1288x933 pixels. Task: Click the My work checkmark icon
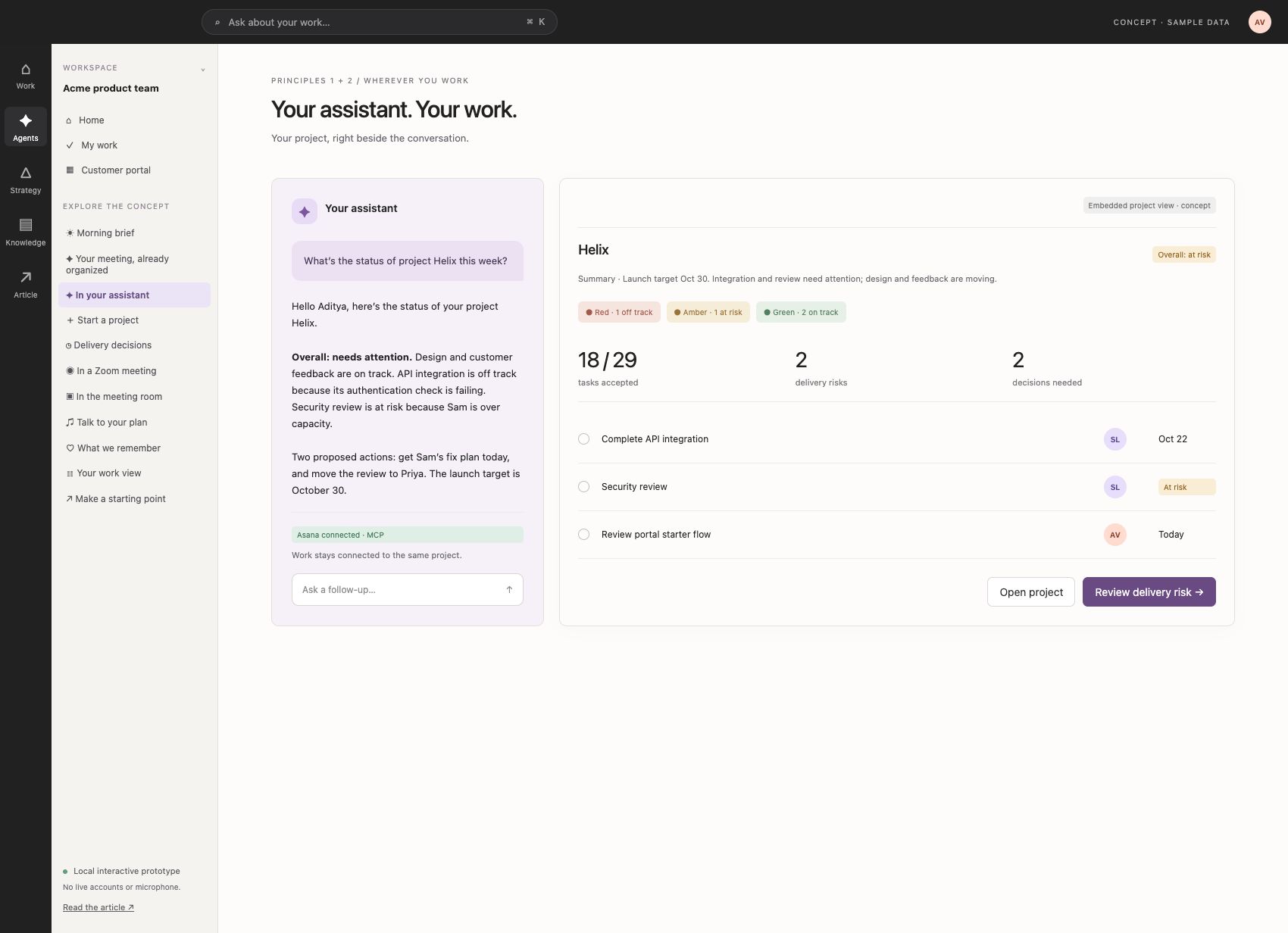pyautogui.click(x=70, y=145)
